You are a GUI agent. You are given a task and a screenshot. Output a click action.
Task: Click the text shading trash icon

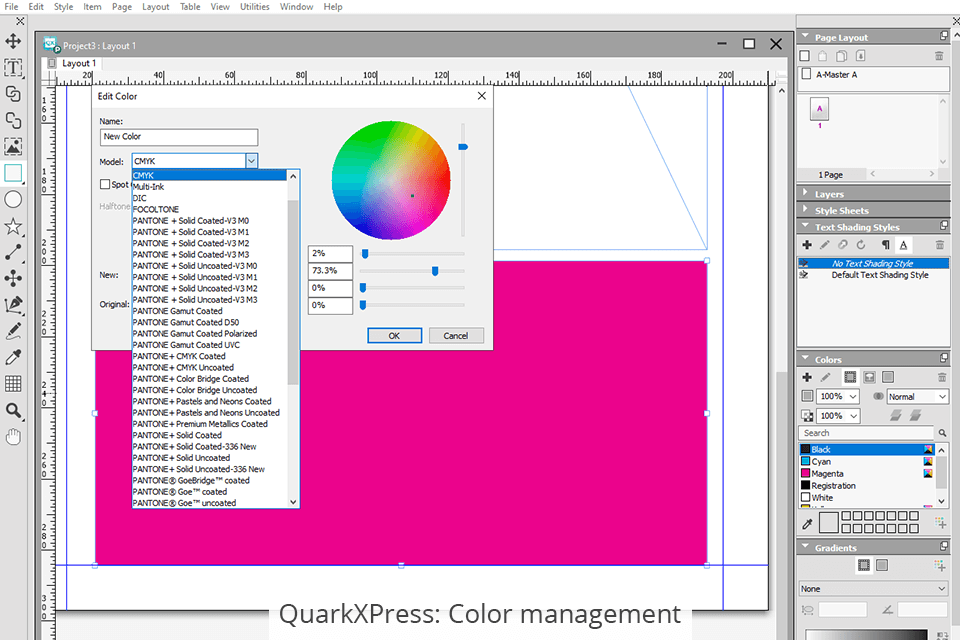(x=939, y=245)
